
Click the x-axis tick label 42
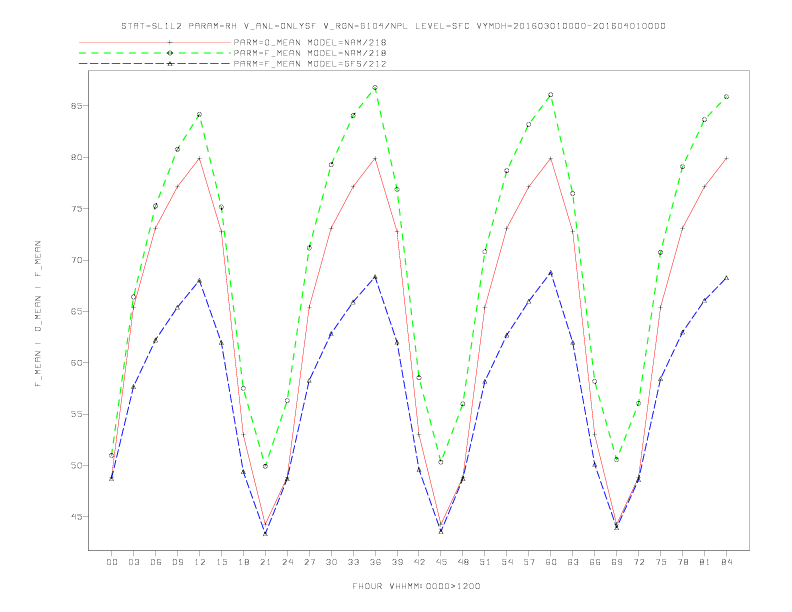pyautogui.click(x=419, y=562)
